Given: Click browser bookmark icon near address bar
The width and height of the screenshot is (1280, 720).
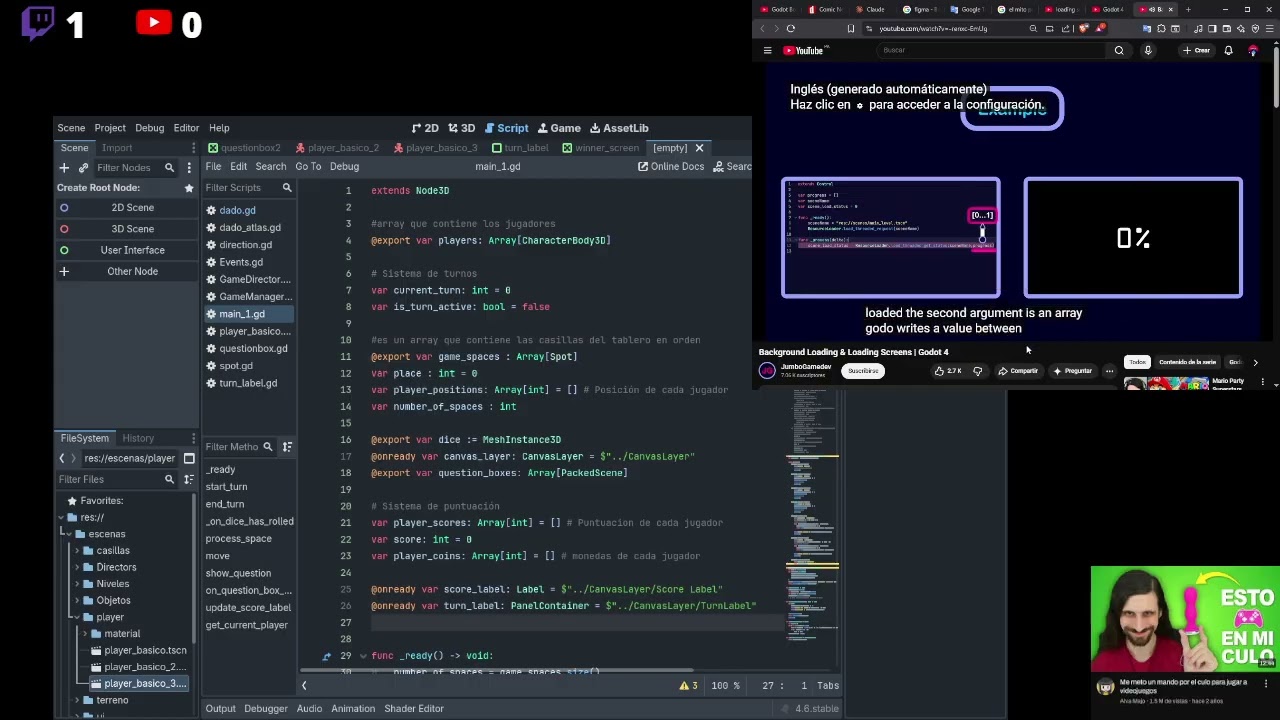Looking at the screenshot, I should click(x=851, y=29).
